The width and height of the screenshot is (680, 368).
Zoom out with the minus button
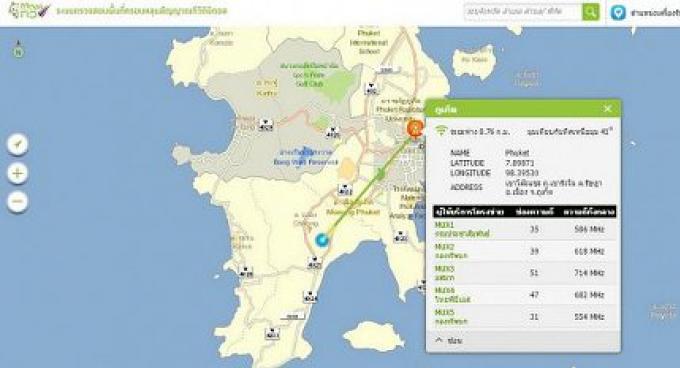17,202
